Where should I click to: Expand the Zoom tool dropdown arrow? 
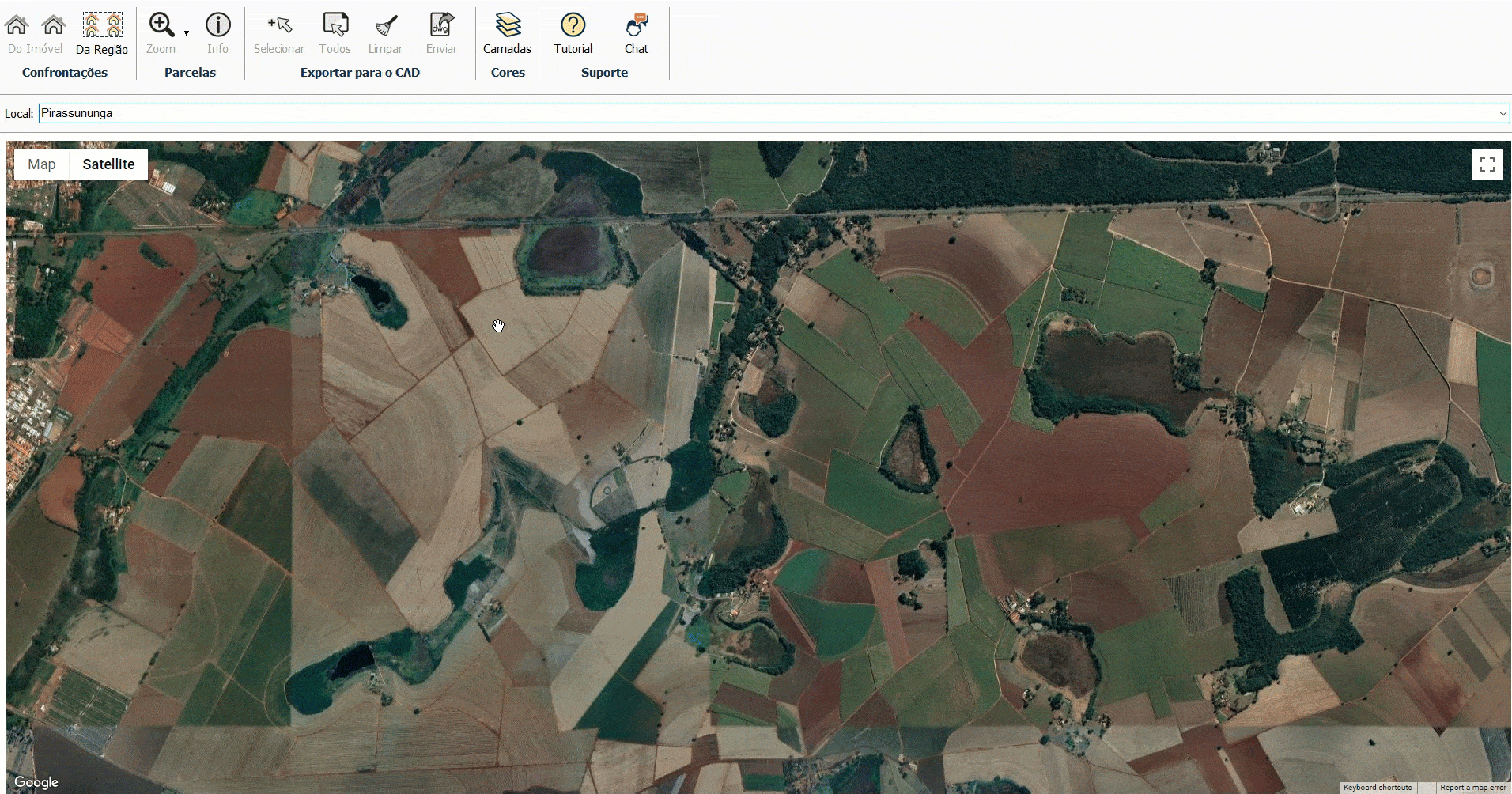coord(187,33)
